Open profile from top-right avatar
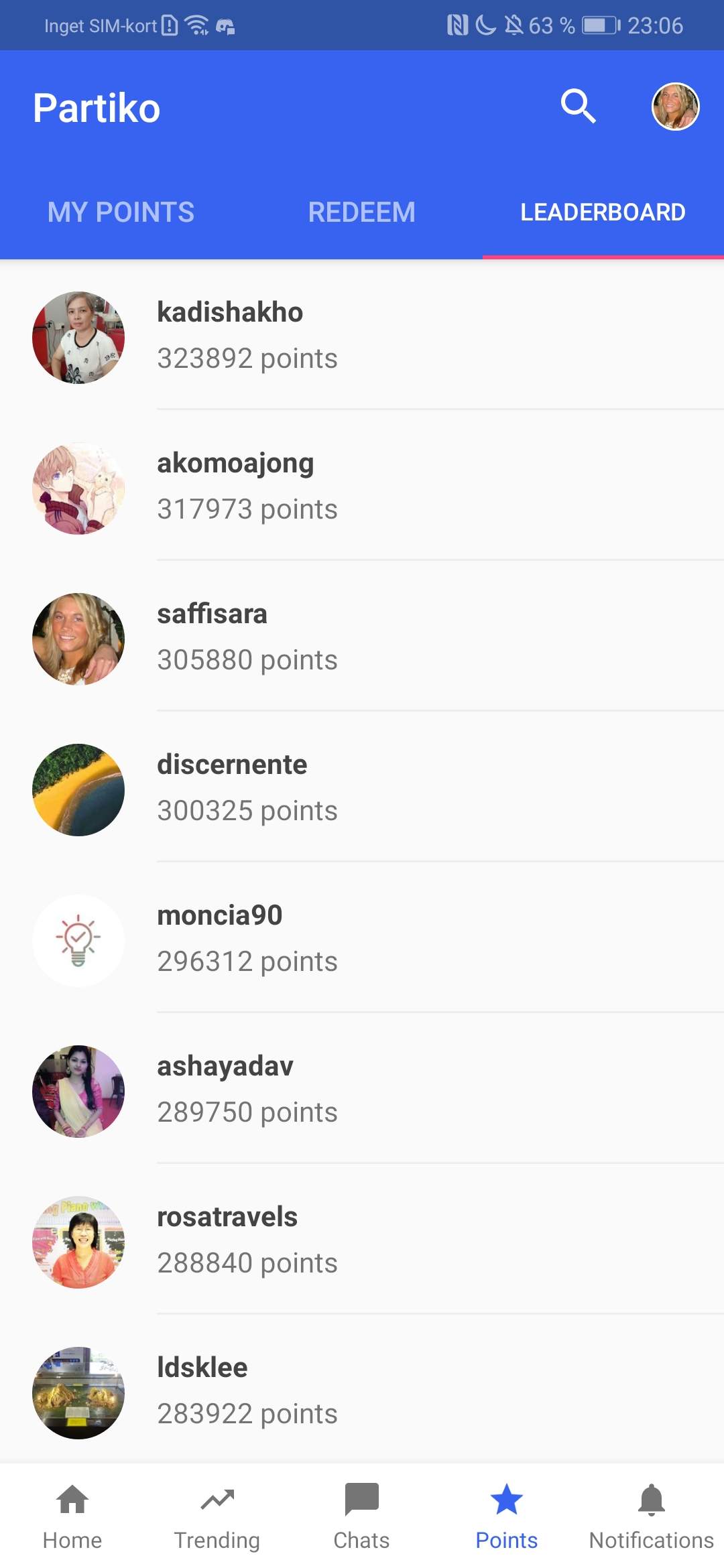 tap(675, 107)
